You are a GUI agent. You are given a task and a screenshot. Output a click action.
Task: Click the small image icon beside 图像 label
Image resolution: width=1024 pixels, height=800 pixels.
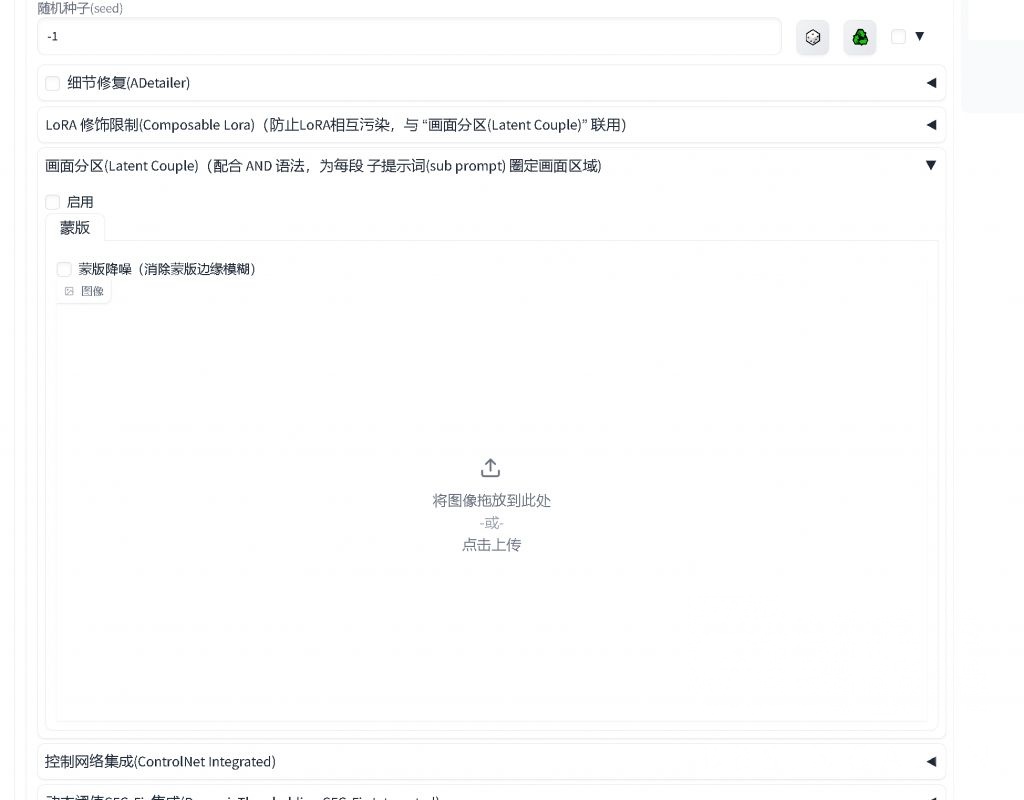(69, 291)
